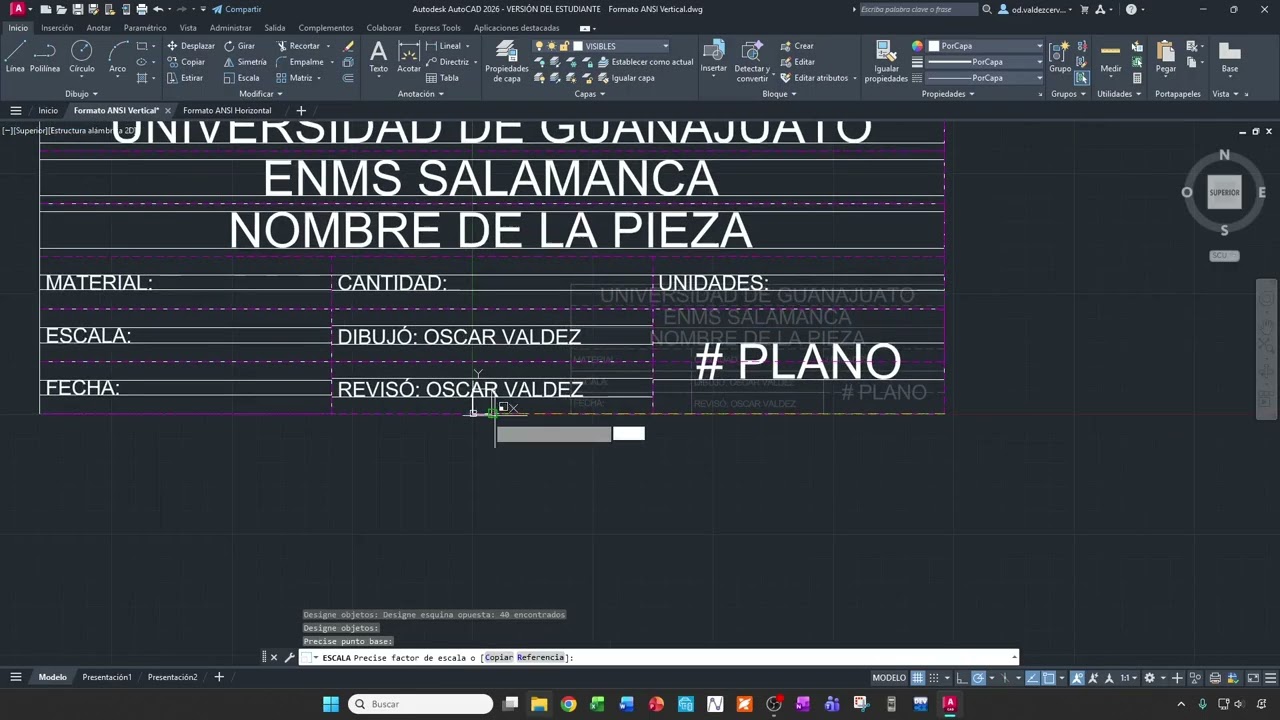Click Establecer como actual button
The height and width of the screenshot is (720, 1280).
tap(644, 62)
